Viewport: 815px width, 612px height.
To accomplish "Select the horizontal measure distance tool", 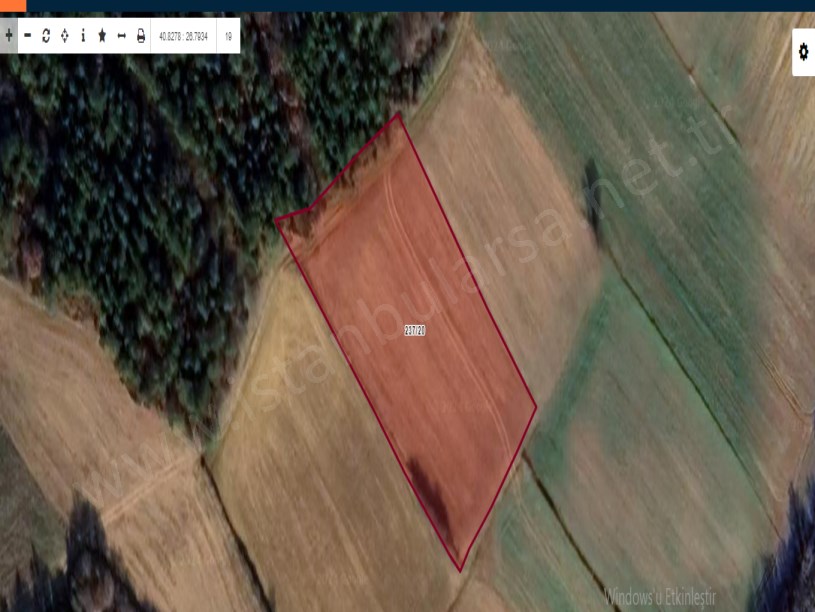I will (x=121, y=36).
